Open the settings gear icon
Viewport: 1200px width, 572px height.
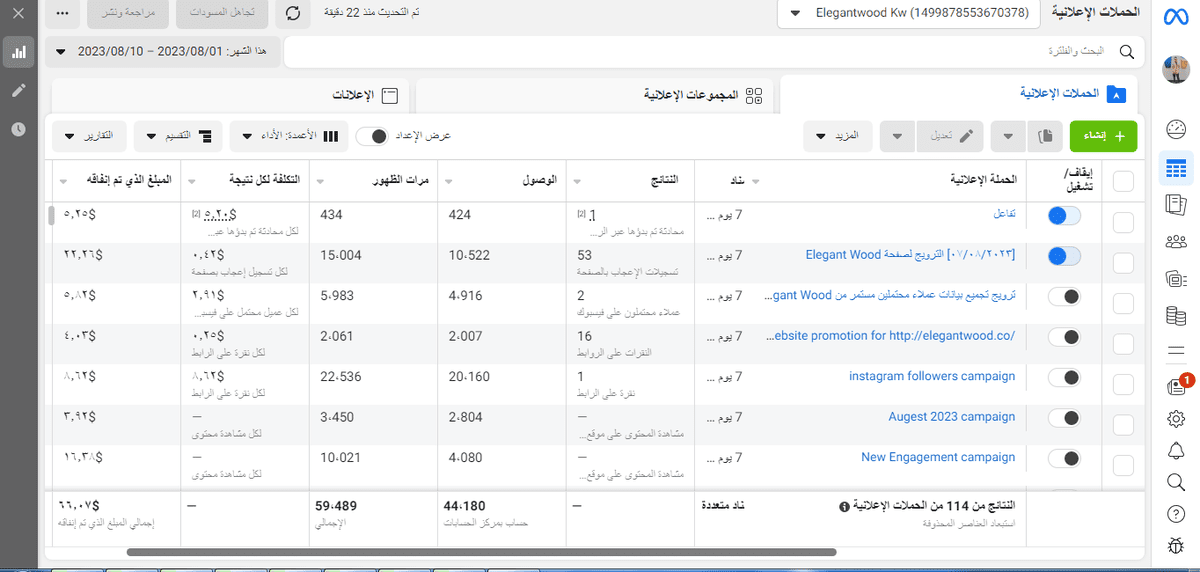coord(1175,418)
